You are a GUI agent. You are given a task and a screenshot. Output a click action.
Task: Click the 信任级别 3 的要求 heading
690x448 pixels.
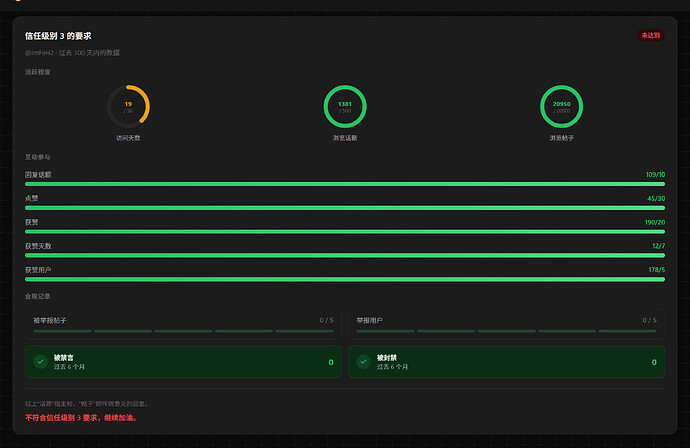[x=58, y=36]
